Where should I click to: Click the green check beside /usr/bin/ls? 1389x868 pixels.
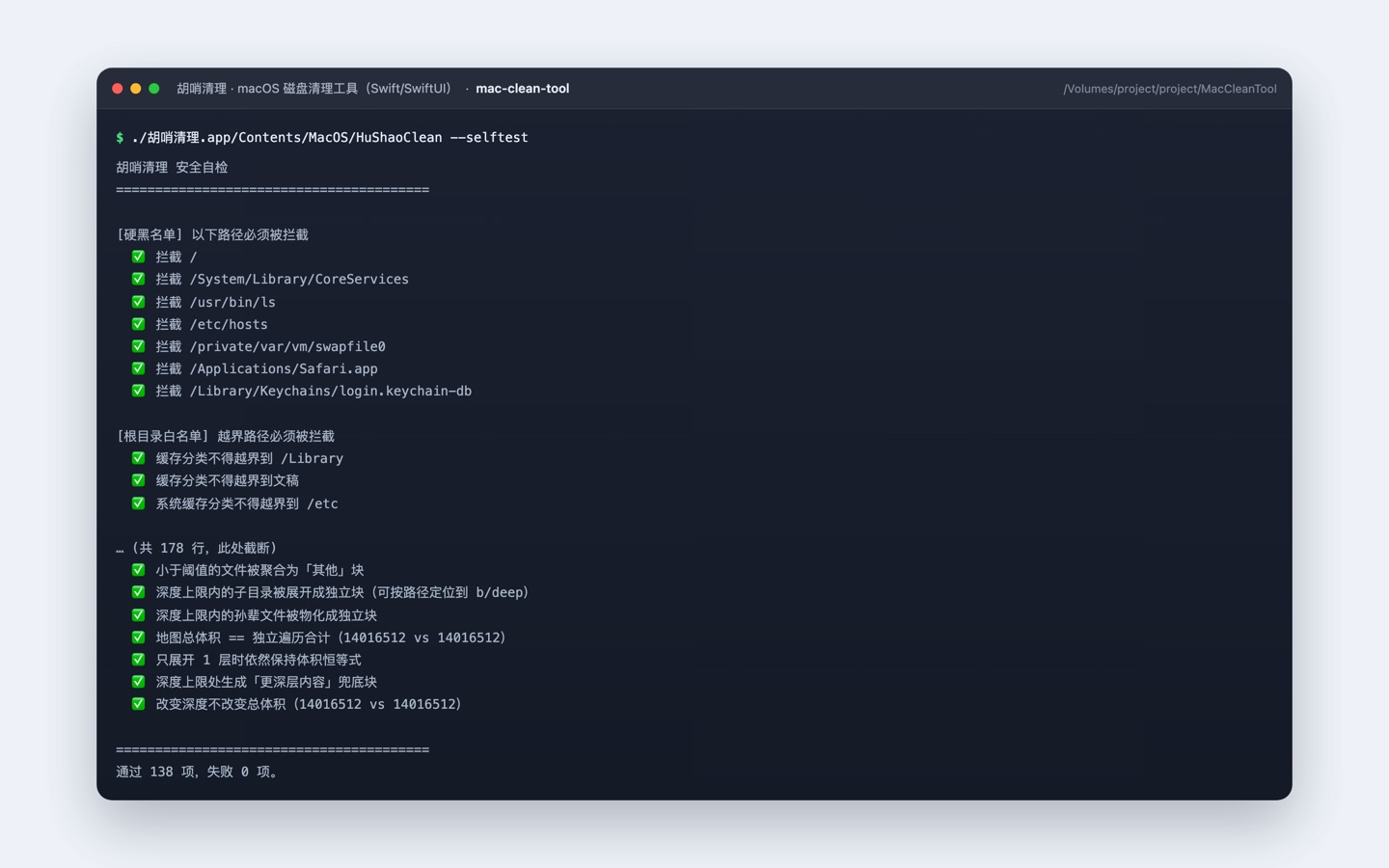click(138, 302)
